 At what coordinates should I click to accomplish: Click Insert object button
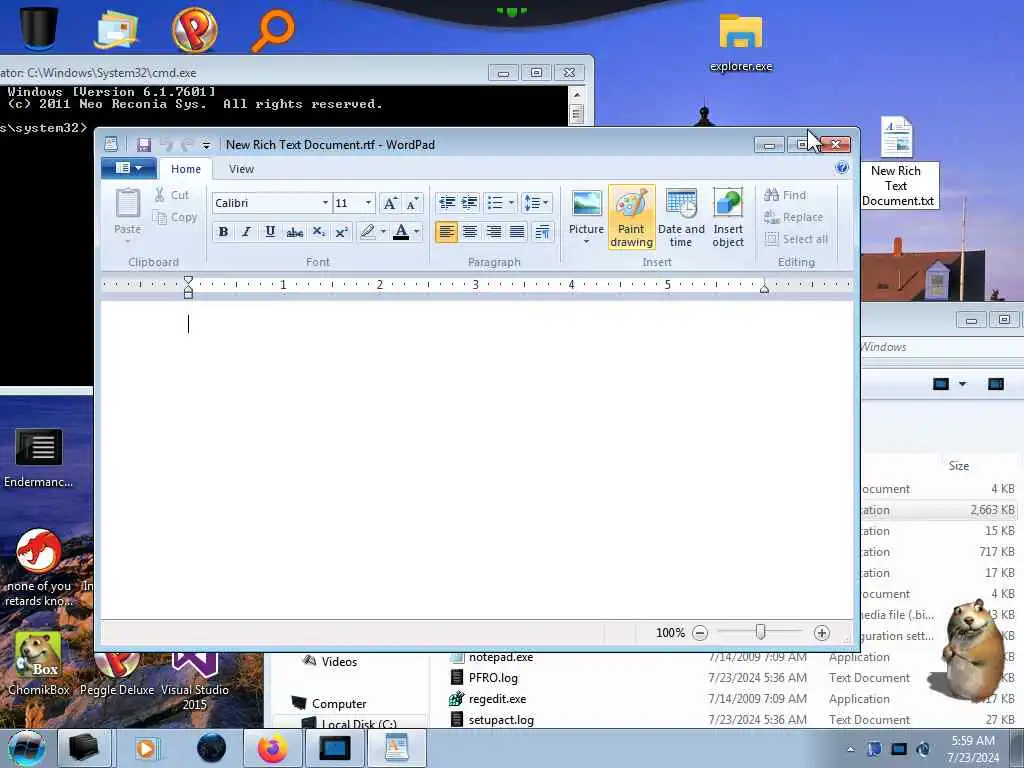pos(728,217)
